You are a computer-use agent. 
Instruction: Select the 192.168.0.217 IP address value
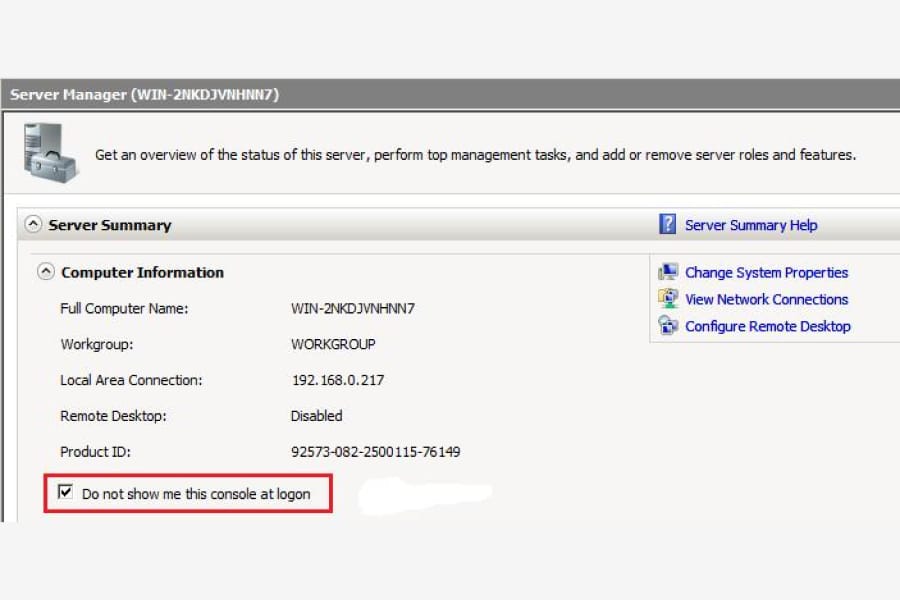(x=338, y=380)
